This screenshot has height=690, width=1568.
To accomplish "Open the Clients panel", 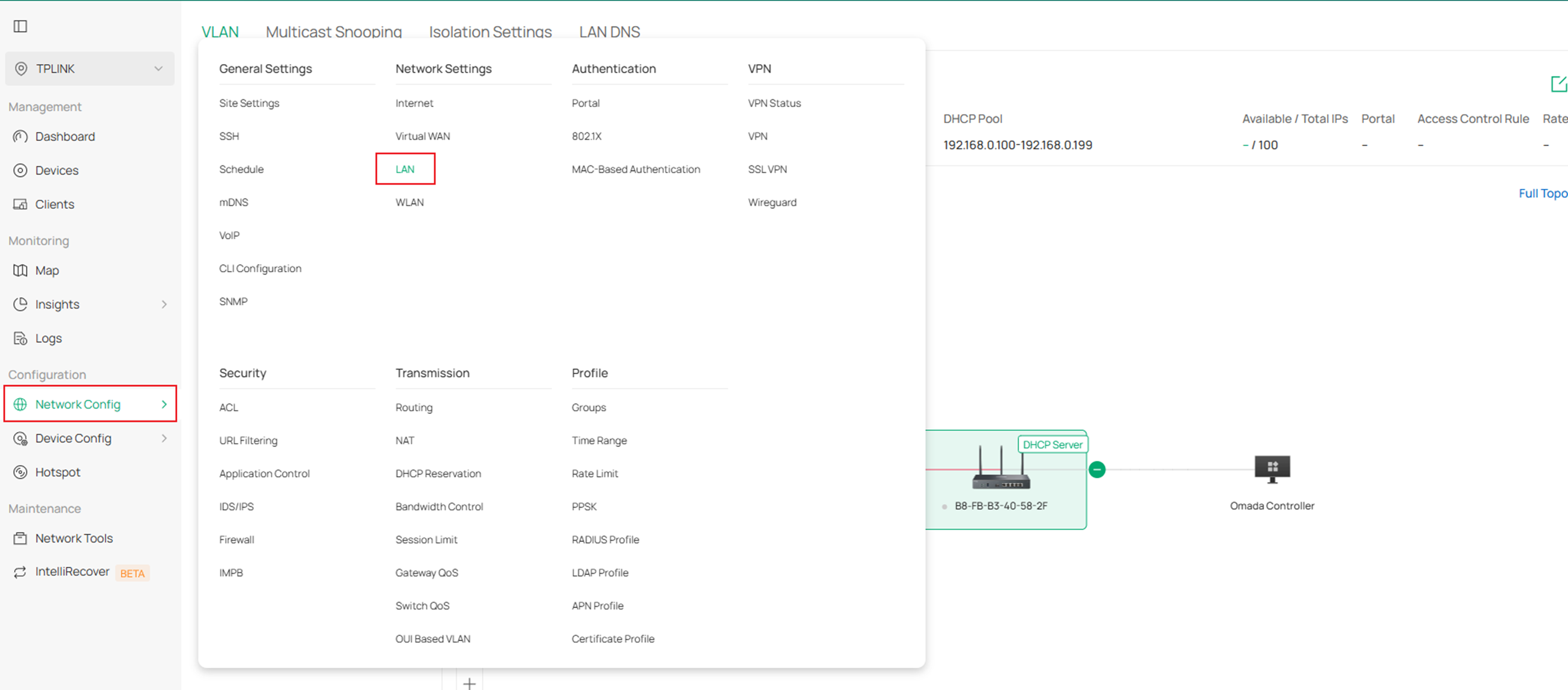I will click(x=54, y=204).
